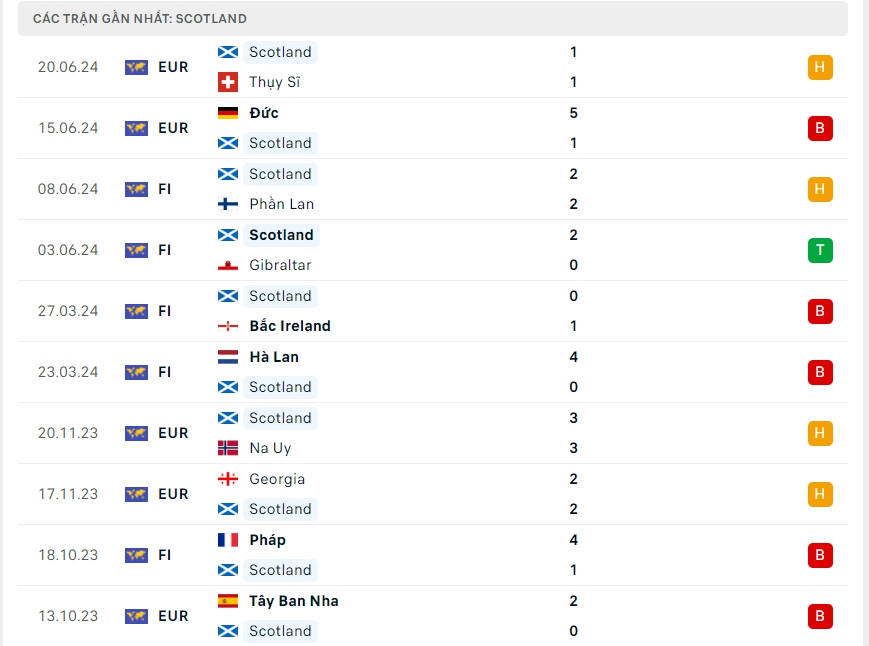Screen dimensions: 869x646
Task: Click the green T win badge
Action: pos(820,250)
